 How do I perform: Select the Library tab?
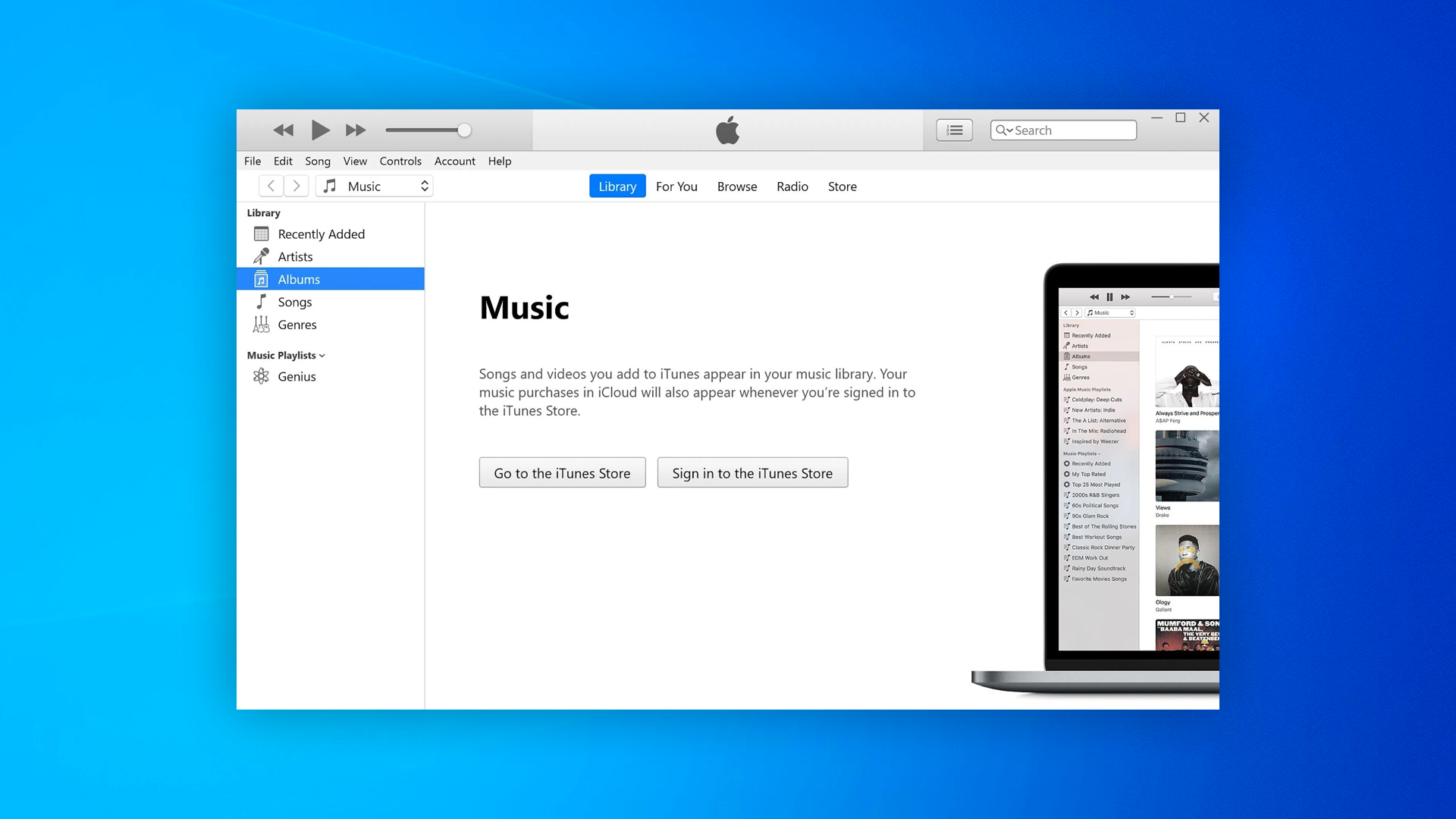pos(617,186)
